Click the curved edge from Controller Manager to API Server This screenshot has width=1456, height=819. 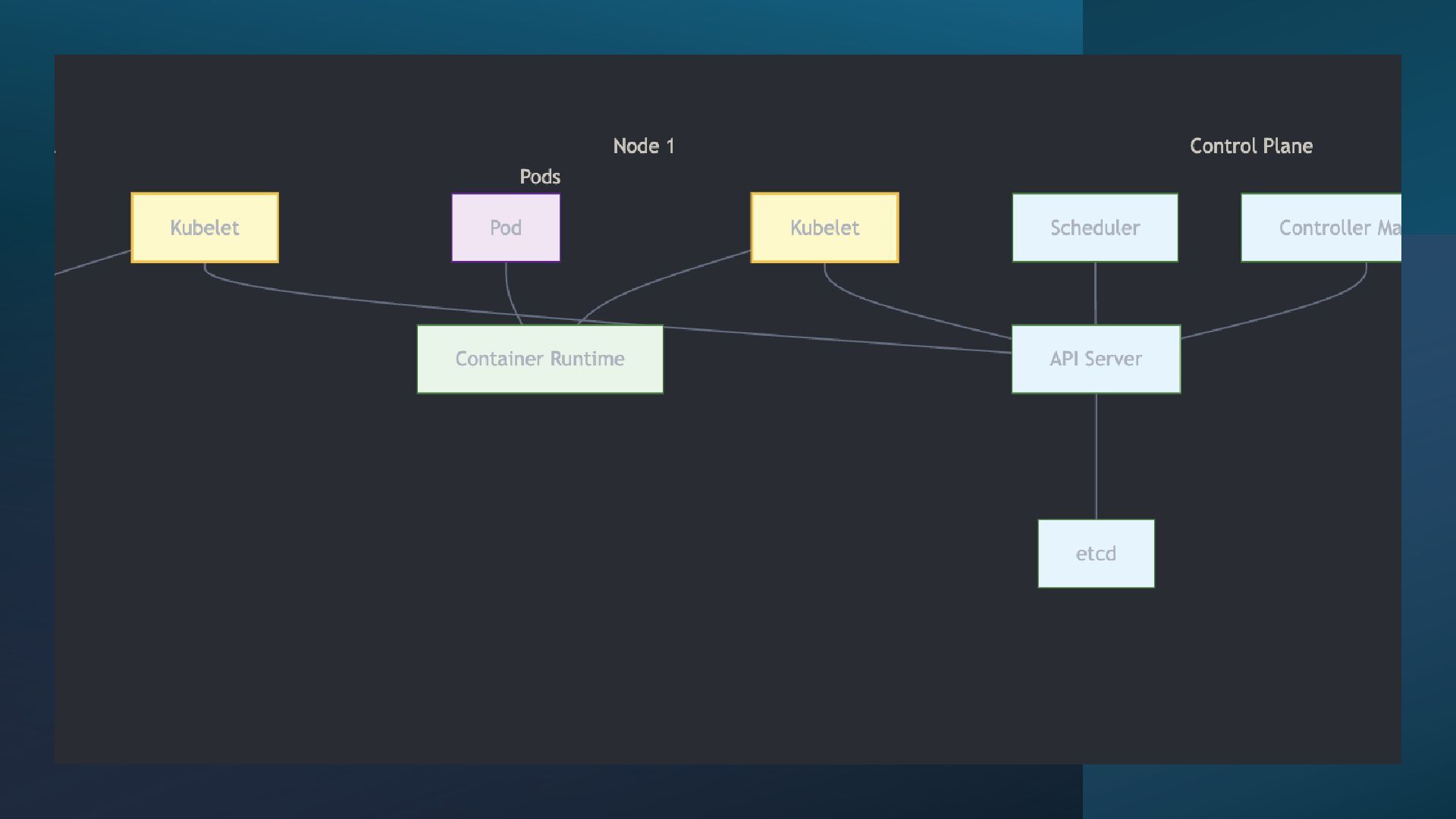click(x=1289, y=311)
